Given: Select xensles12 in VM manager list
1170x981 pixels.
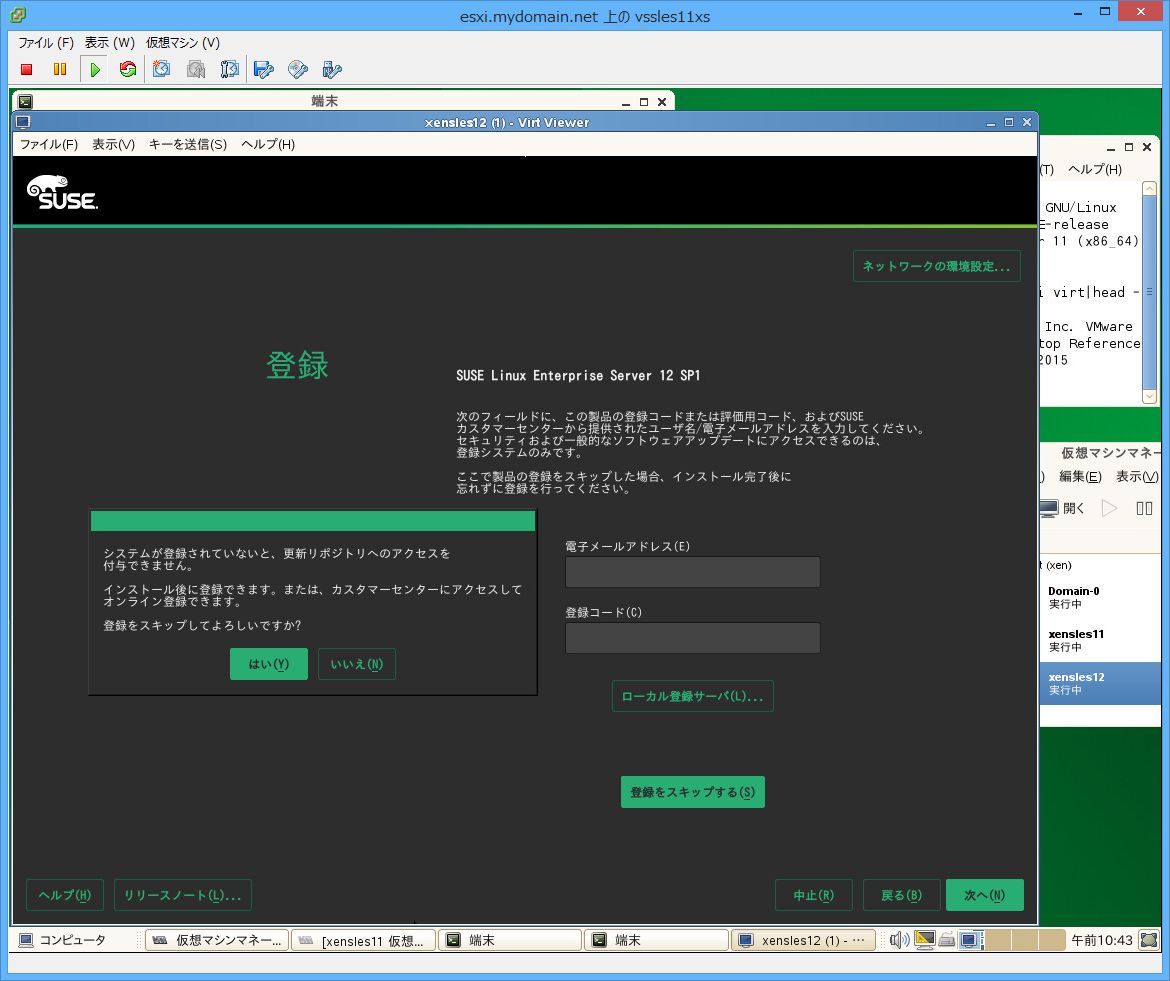Looking at the screenshot, I should point(1100,683).
